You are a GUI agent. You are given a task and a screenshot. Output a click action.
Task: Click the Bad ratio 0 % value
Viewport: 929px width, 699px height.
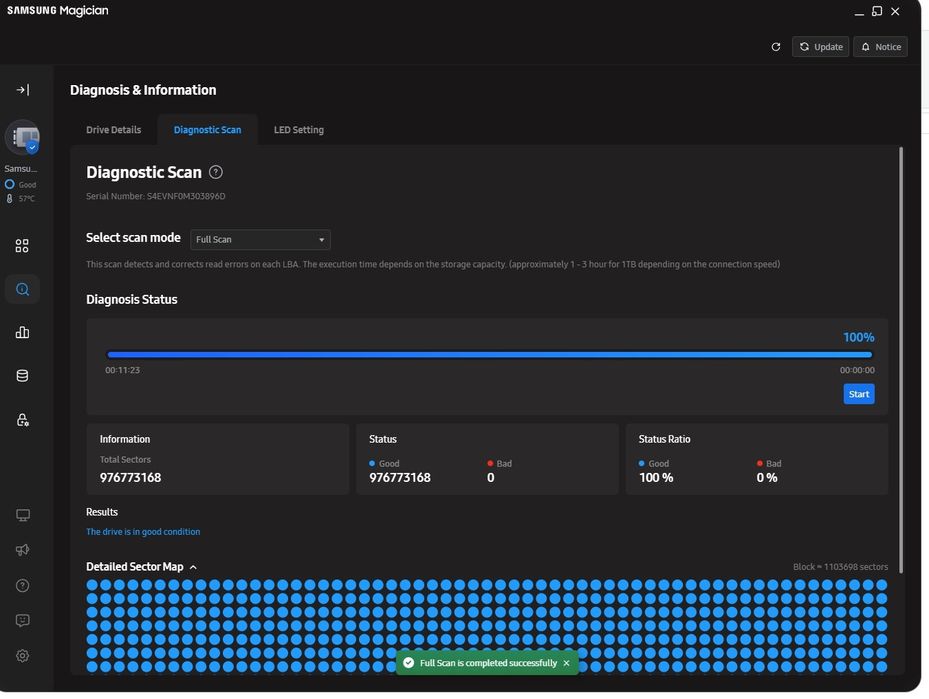click(x=767, y=477)
